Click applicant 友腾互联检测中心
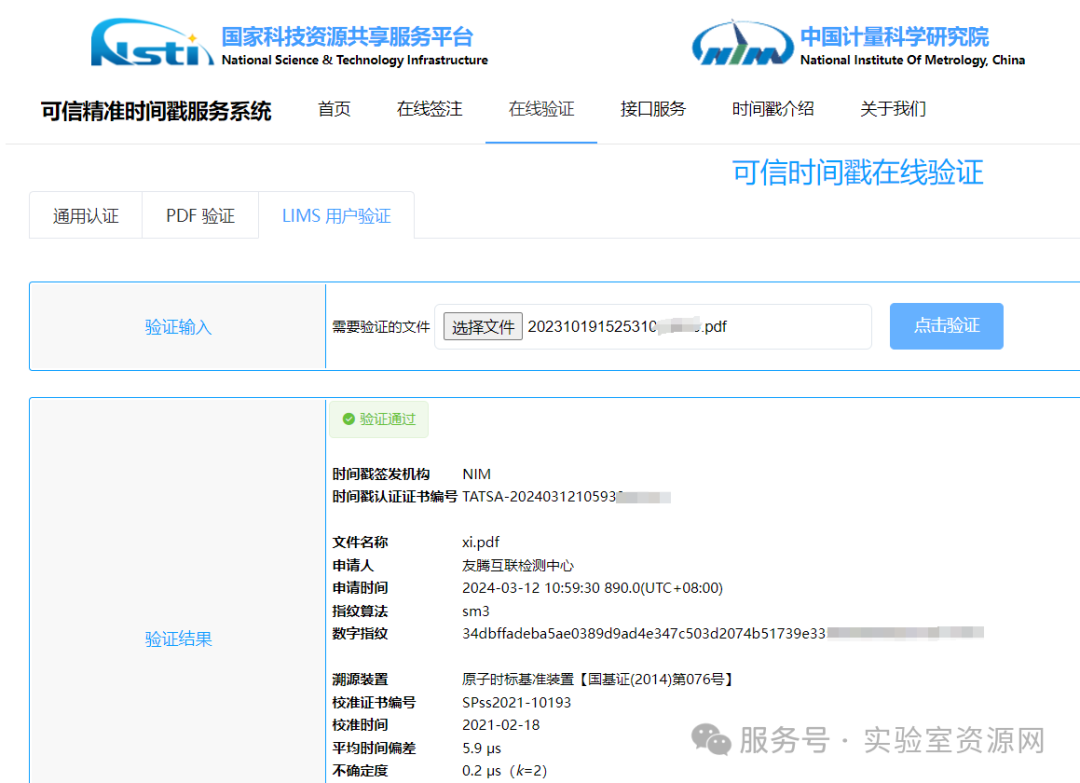 [517, 565]
